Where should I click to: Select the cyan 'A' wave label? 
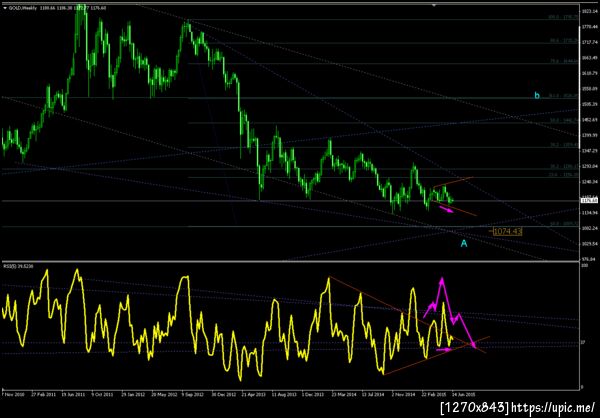[464, 243]
